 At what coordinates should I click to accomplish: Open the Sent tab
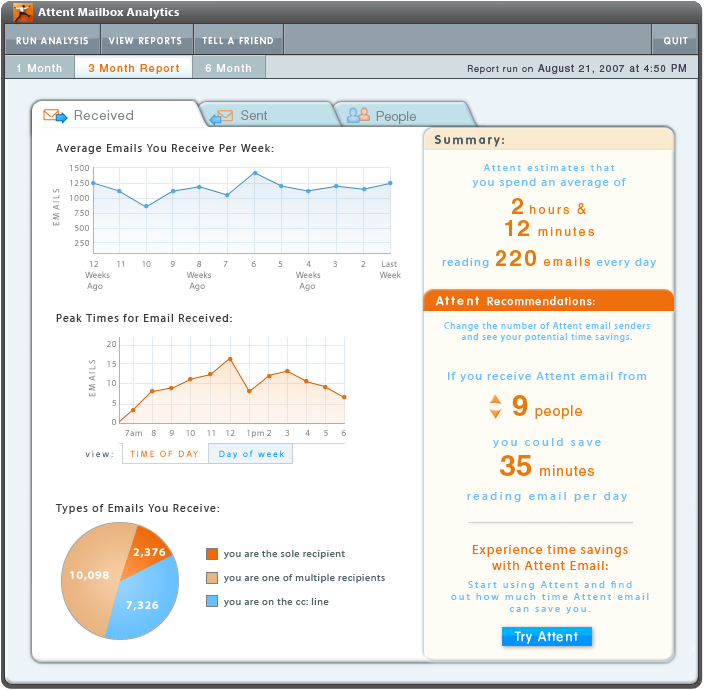pyautogui.click(x=268, y=115)
